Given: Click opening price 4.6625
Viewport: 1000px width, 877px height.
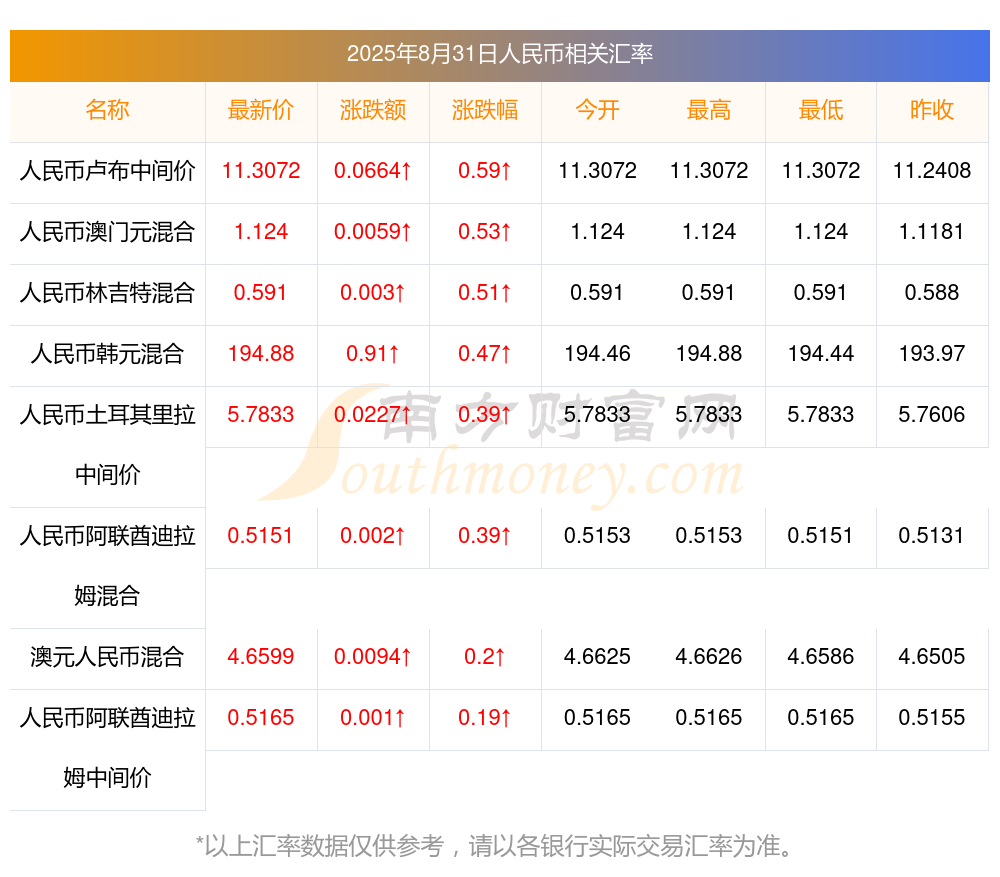Looking at the screenshot, I should 597,656.
